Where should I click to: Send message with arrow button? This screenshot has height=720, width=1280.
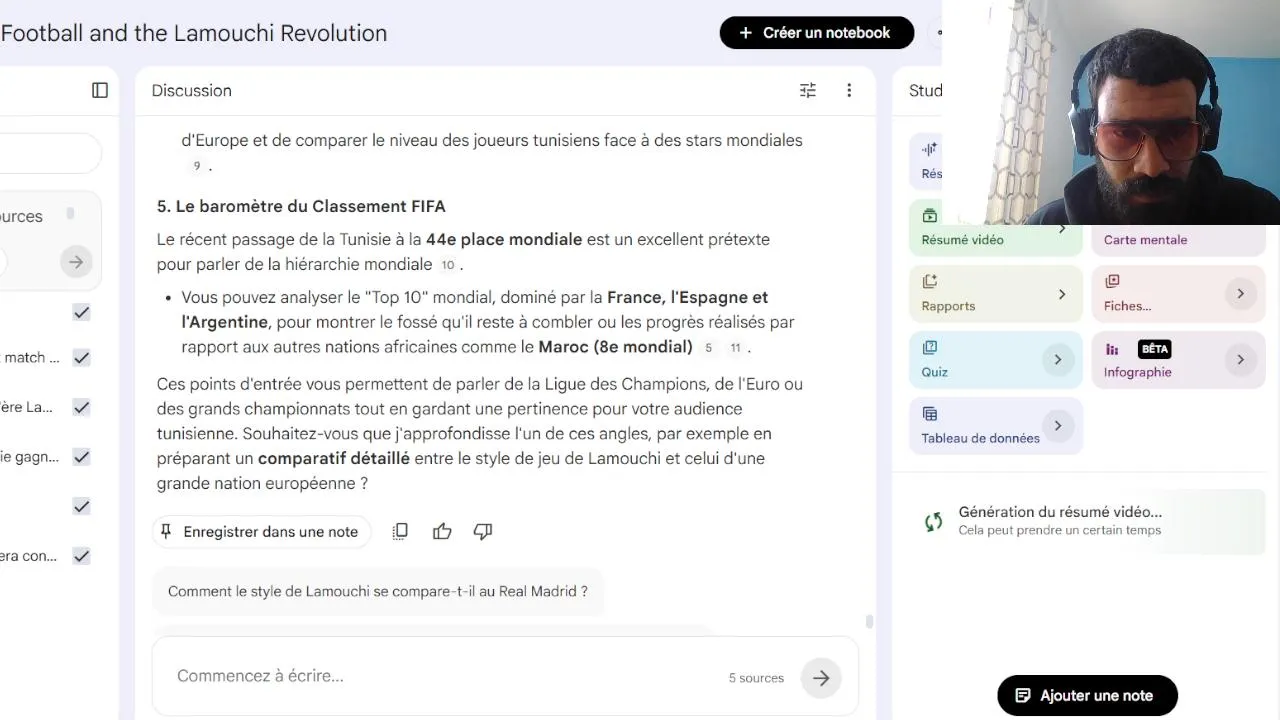pyautogui.click(x=821, y=678)
